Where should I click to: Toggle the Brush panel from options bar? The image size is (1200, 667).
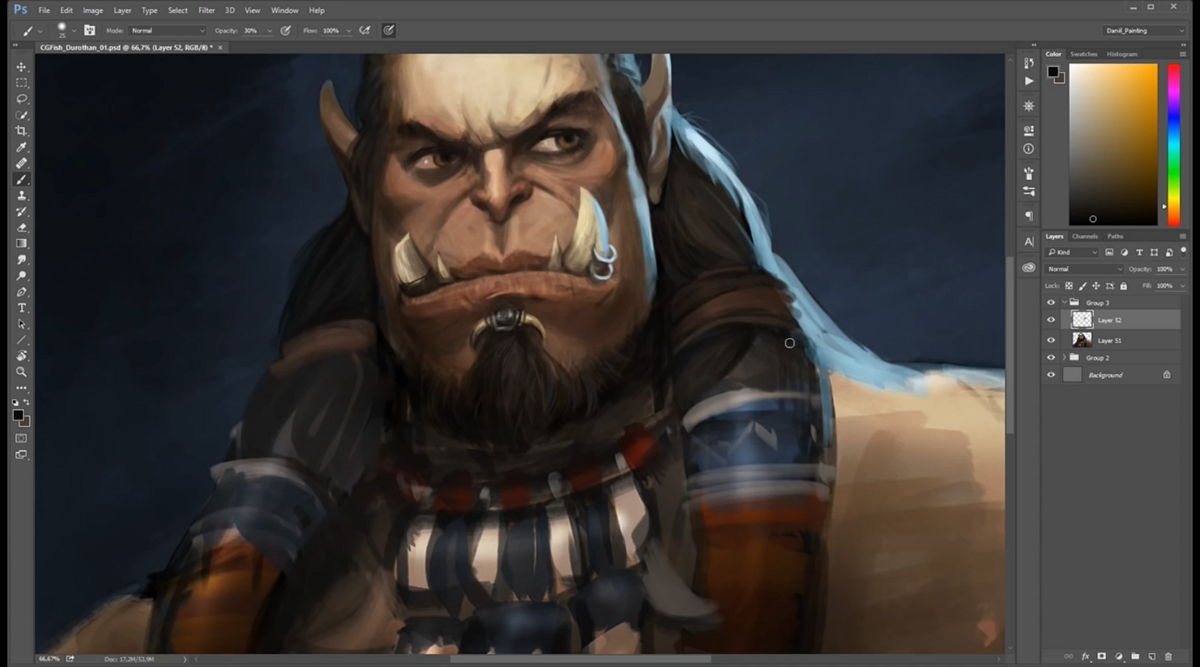point(90,30)
